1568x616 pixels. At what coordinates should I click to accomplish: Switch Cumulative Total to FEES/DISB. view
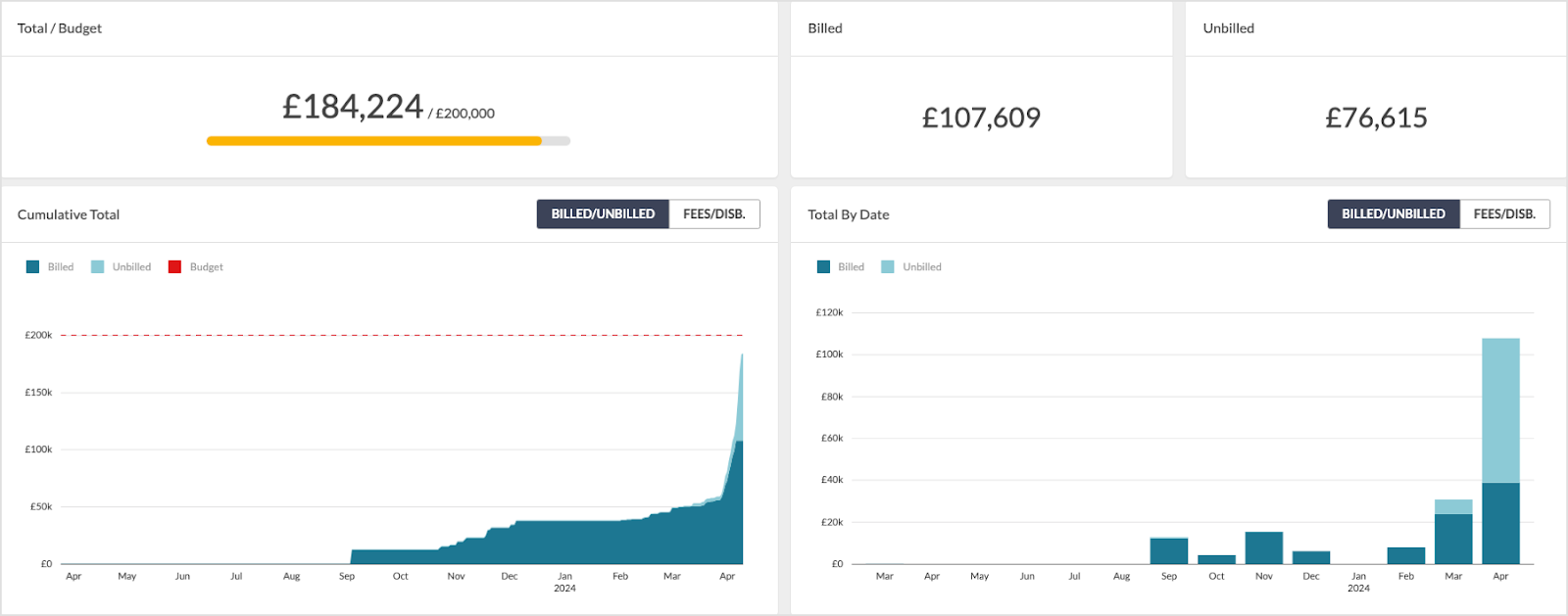pyautogui.click(x=714, y=214)
